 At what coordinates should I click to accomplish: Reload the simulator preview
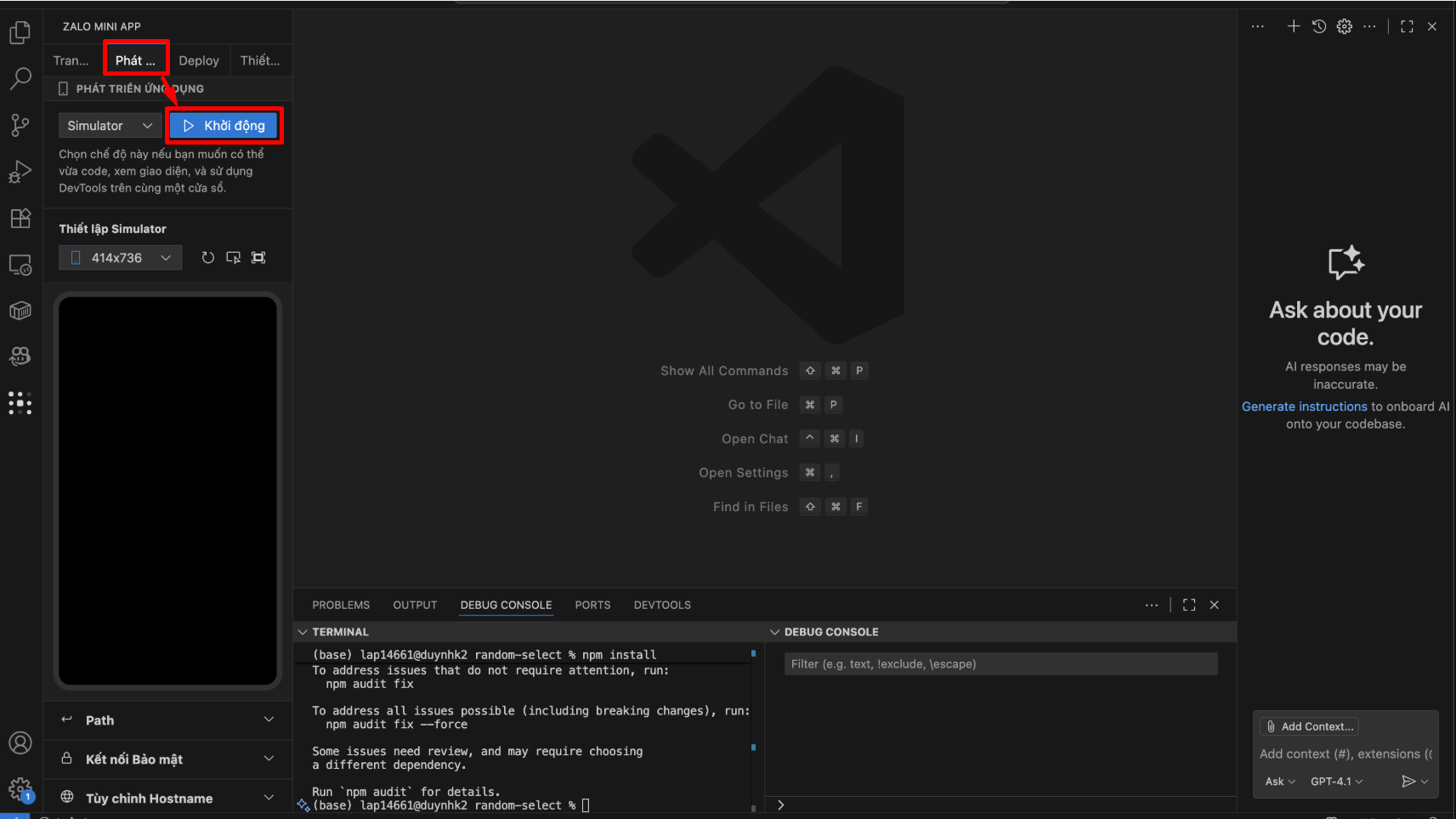click(x=208, y=257)
